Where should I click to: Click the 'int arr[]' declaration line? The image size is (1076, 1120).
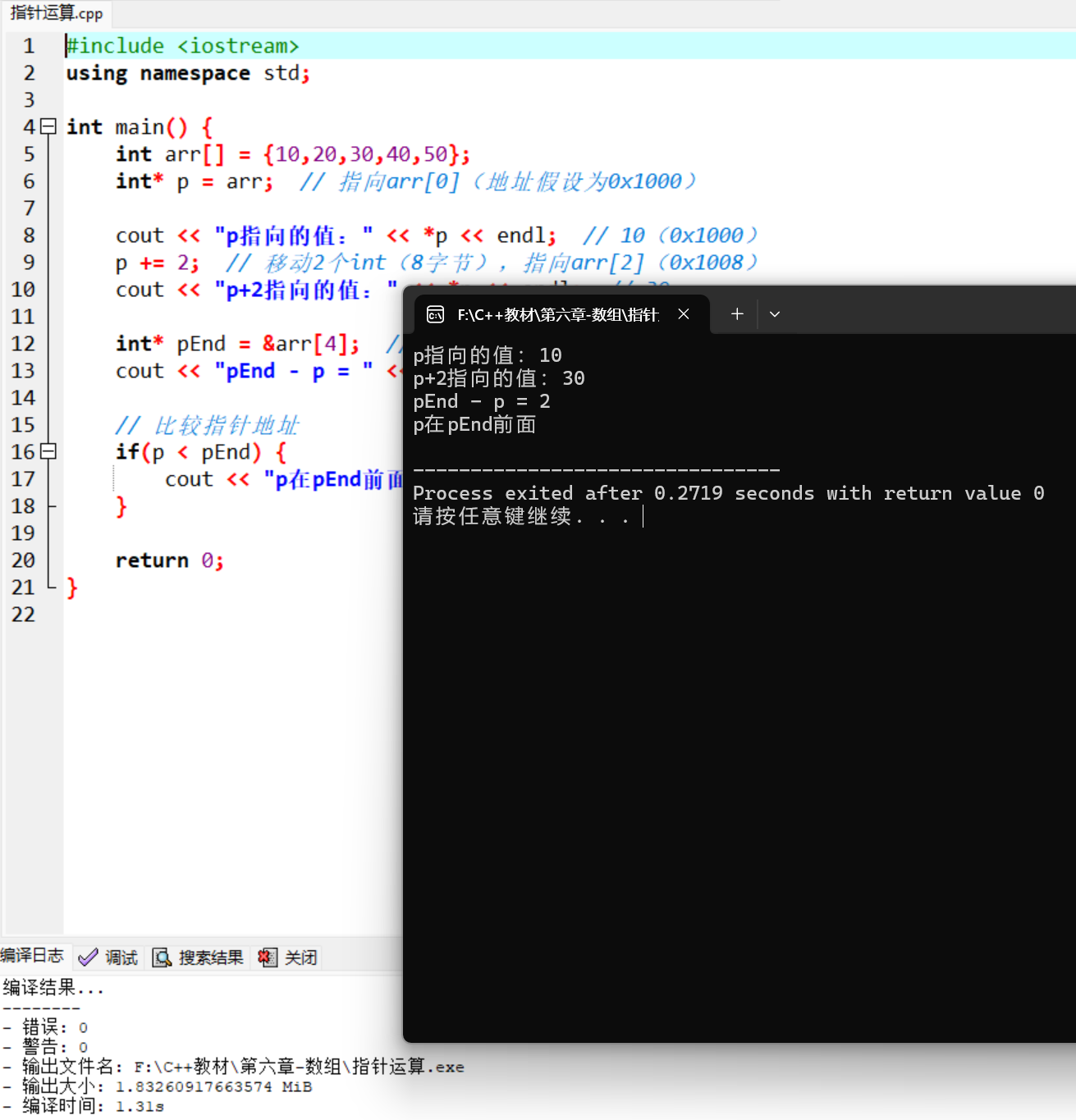pos(293,154)
